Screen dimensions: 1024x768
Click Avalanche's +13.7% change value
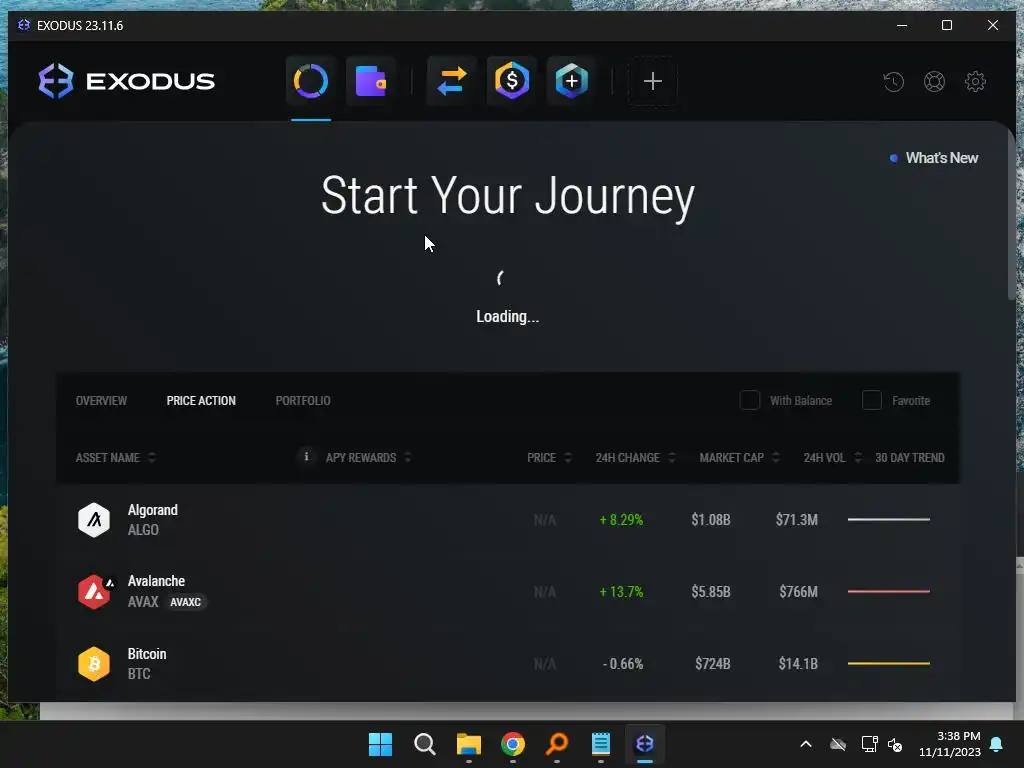(621, 592)
